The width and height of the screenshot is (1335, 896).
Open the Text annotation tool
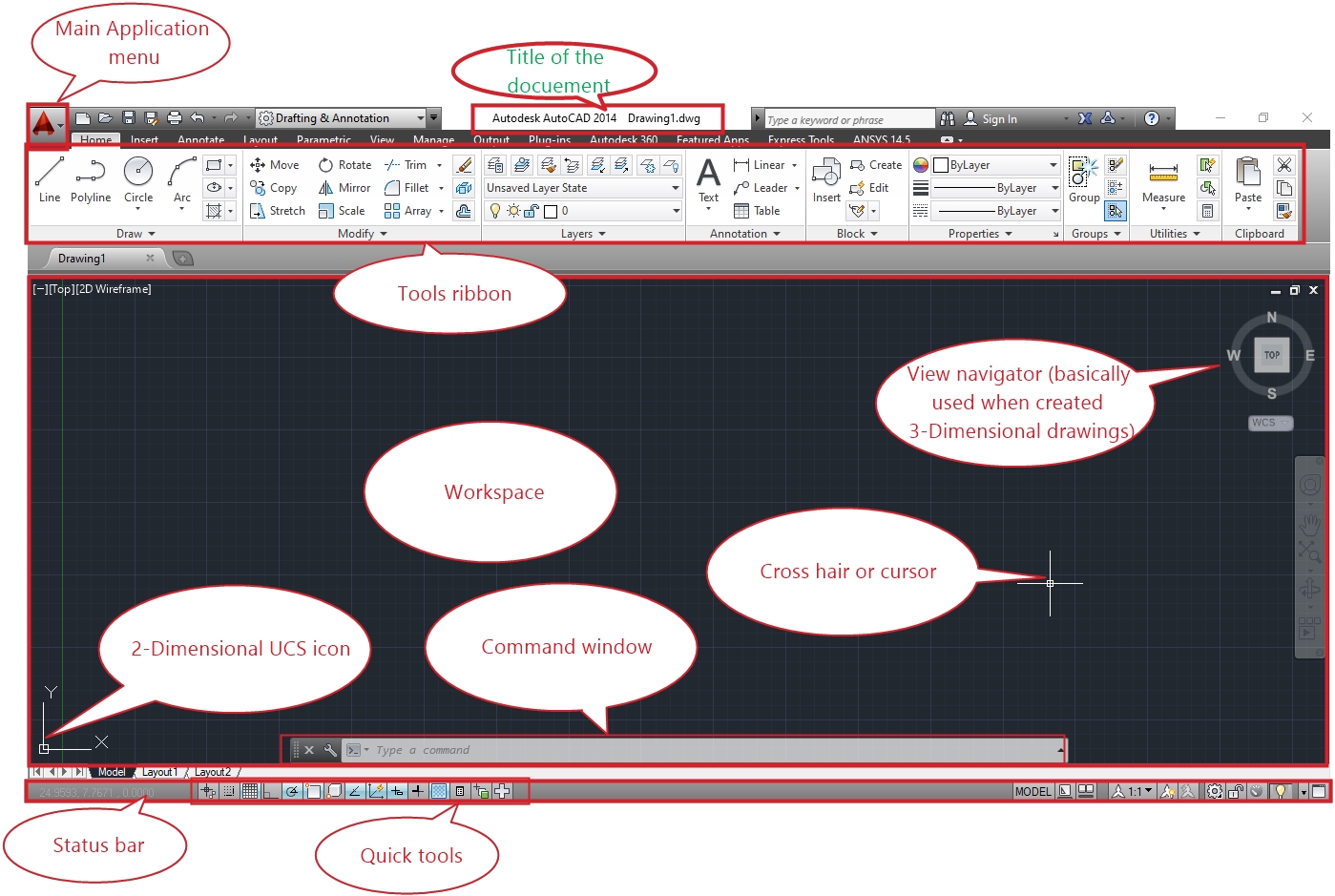coord(708,181)
